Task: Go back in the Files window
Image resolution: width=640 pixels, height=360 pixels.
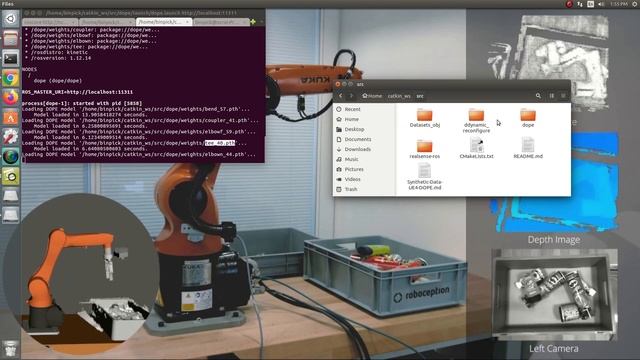Action: point(341,96)
